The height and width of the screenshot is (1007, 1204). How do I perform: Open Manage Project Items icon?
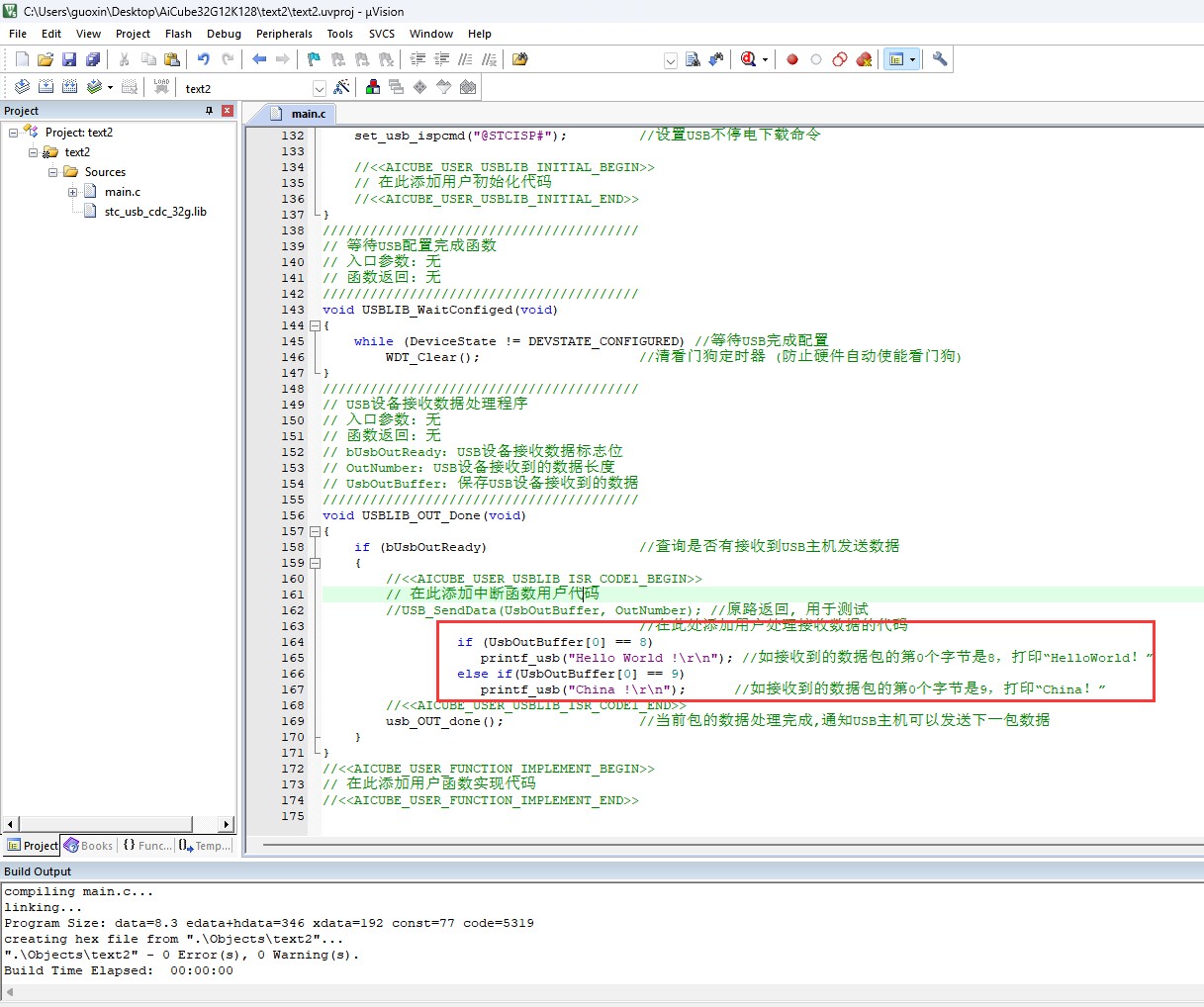pyautogui.click(x=373, y=87)
